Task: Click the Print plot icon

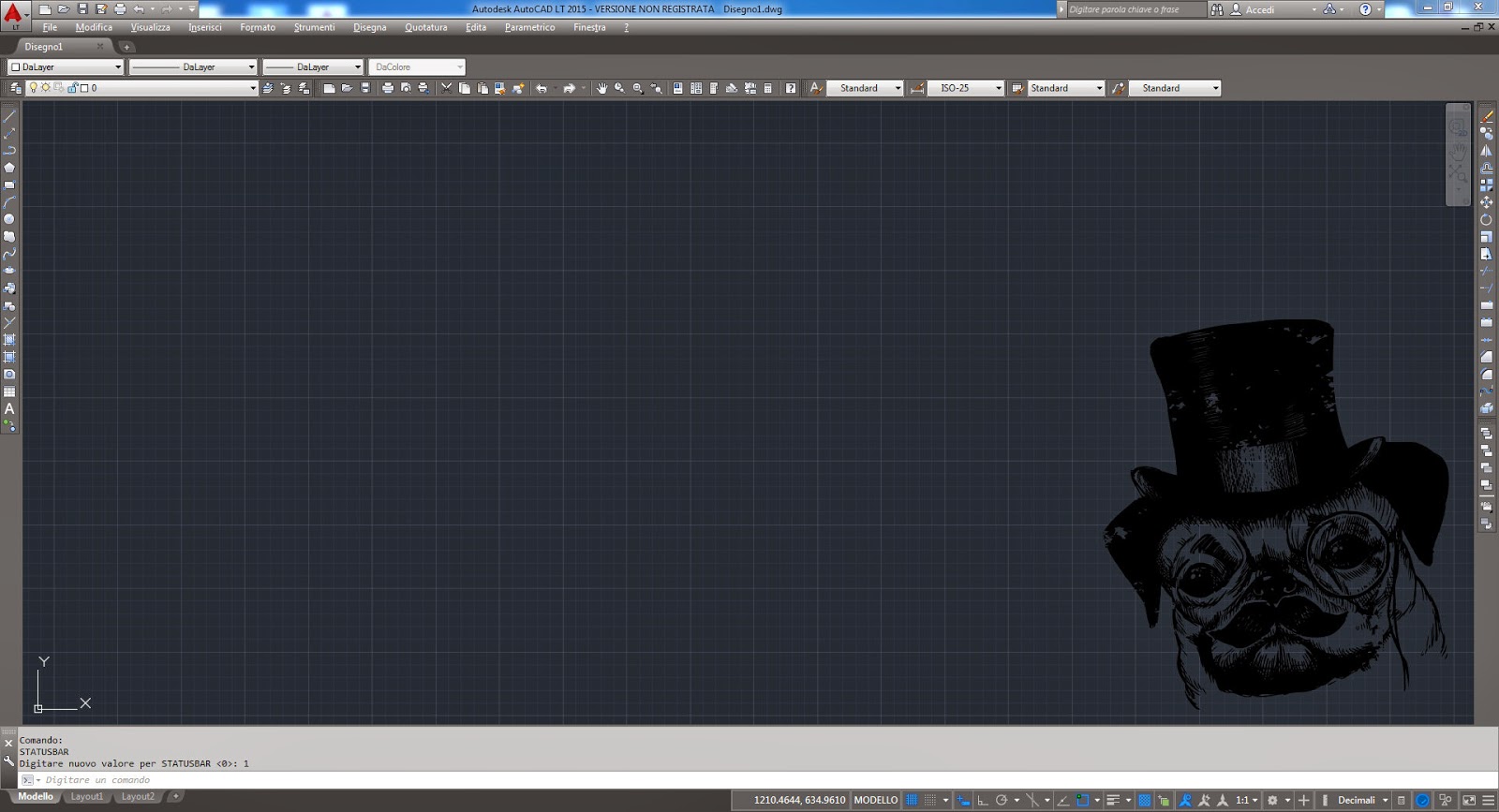Action: click(x=388, y=88)
